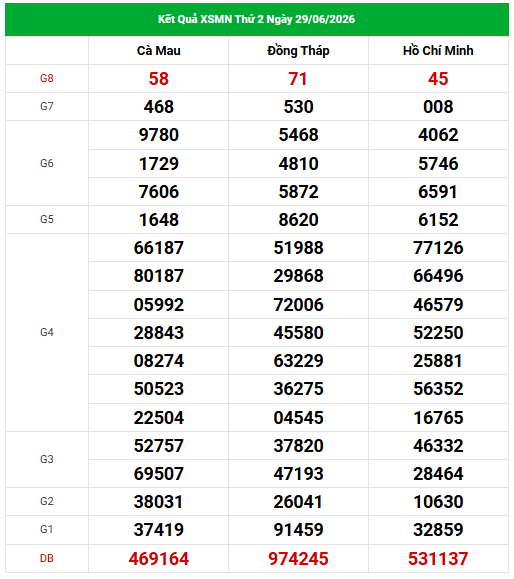The image size is (514, 579).
Task: Click Đồng Tháp G8 result 71
Action: click(x=298, y=79)
